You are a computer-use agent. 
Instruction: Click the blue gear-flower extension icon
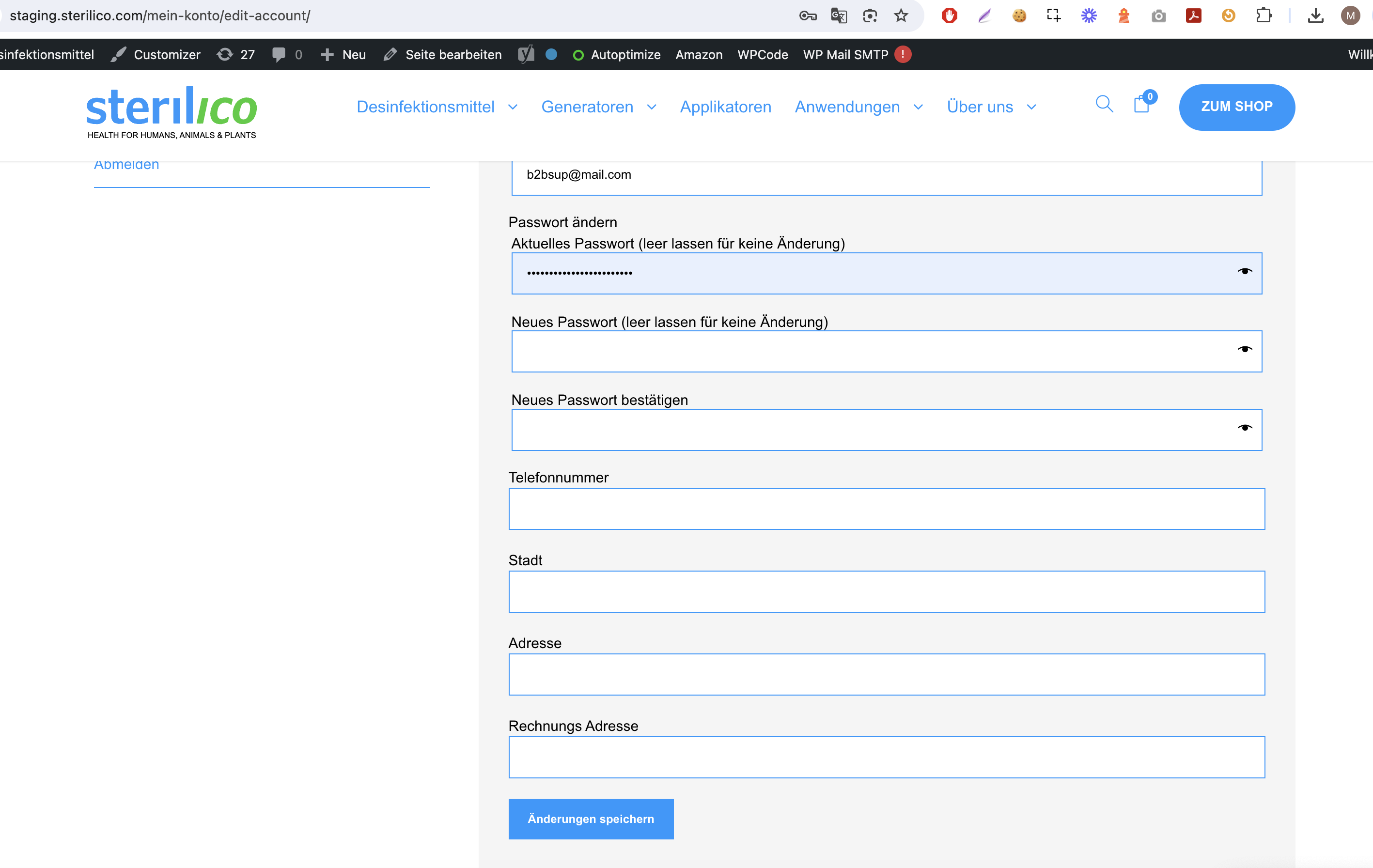click(x=1089, y=16)
